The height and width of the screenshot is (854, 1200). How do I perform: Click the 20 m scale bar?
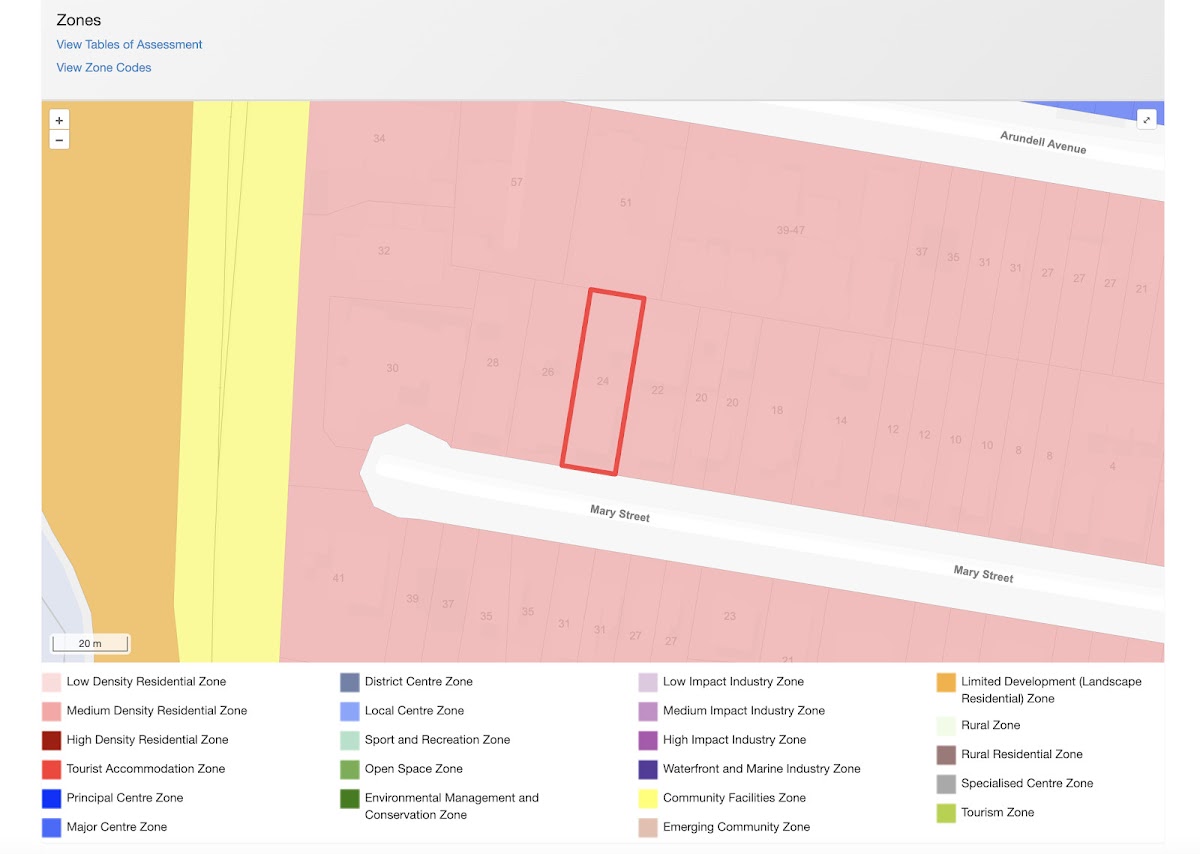tap(90, 643)
